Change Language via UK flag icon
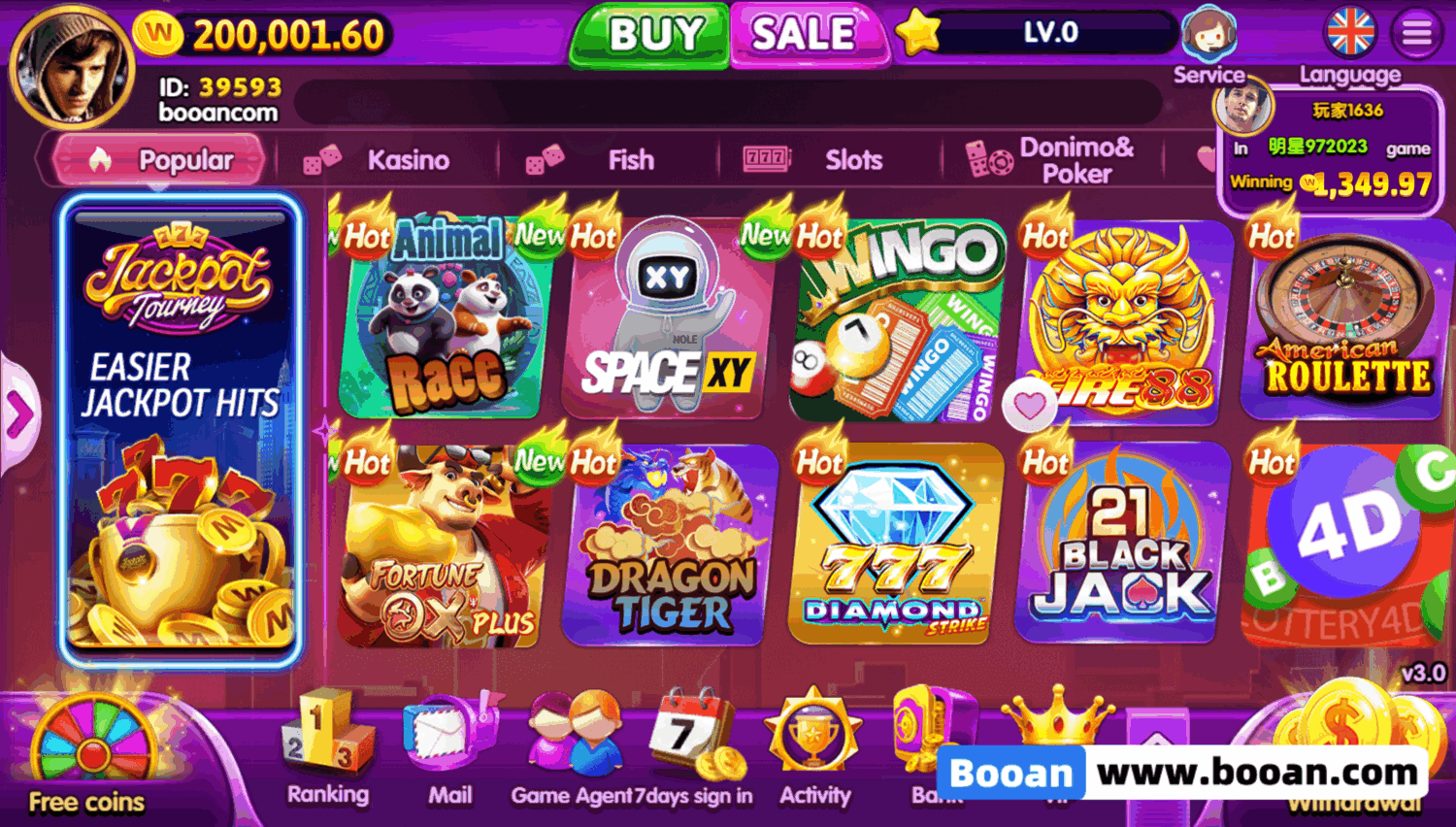 (x=1350, y=33)
